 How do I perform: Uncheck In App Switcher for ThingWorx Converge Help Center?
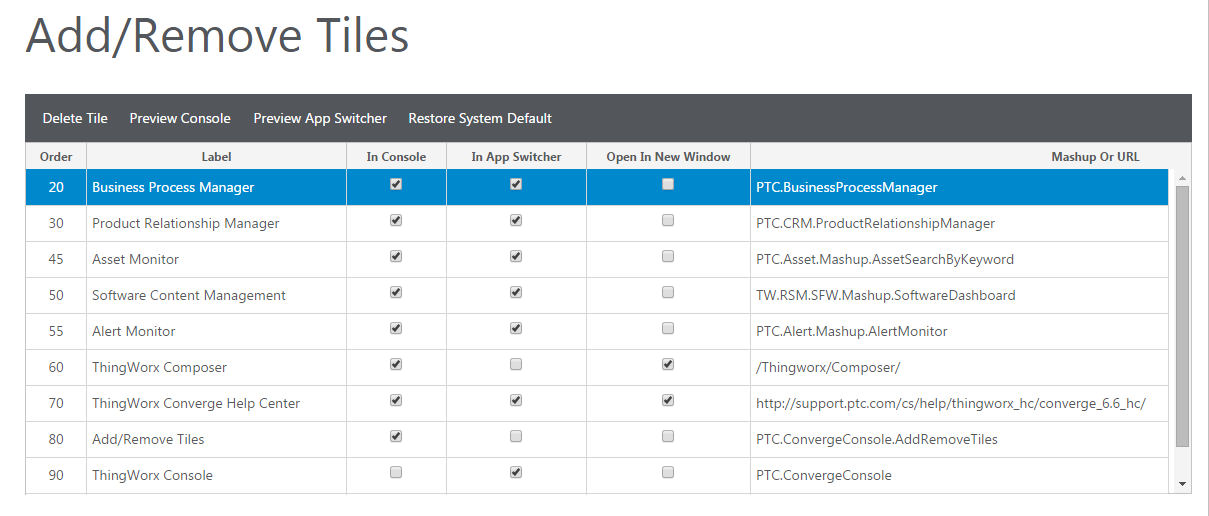(x=516, y=400)
